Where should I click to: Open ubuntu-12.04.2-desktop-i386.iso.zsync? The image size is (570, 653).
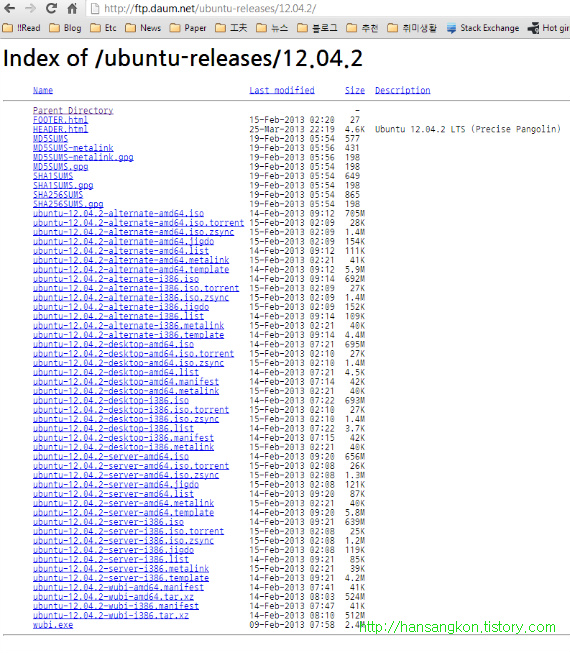coord(126,419)
